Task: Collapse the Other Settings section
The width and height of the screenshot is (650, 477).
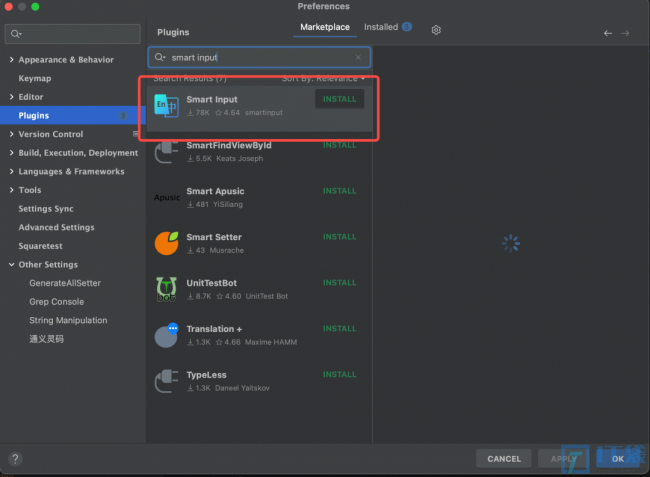Action: (12, 264)
